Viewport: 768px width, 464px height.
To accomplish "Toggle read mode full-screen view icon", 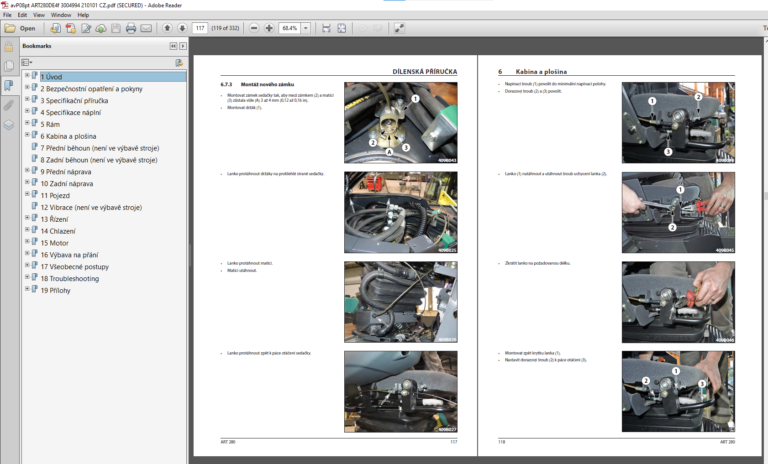I will [x=399, y=28].
